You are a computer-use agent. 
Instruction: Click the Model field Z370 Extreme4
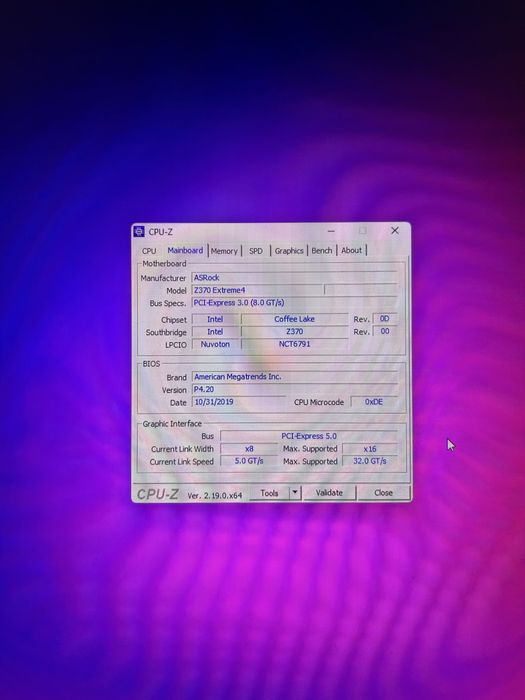click(258, 290)
